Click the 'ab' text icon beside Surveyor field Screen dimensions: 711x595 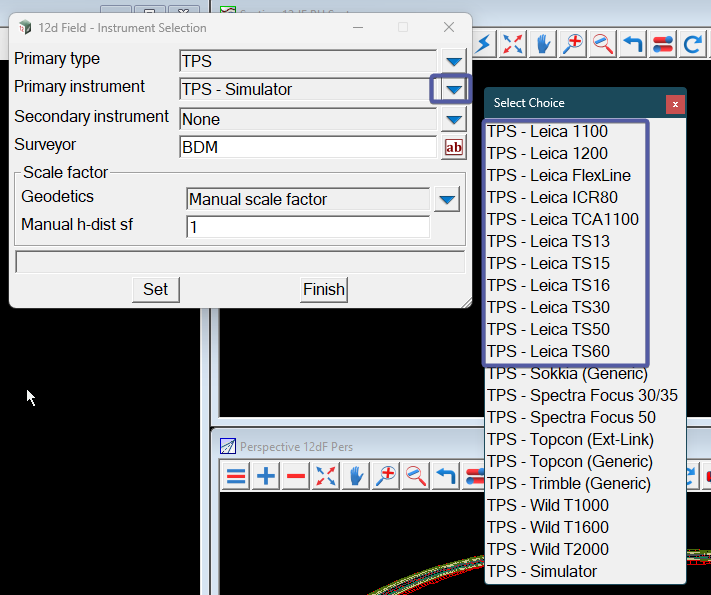pos(454,148)
